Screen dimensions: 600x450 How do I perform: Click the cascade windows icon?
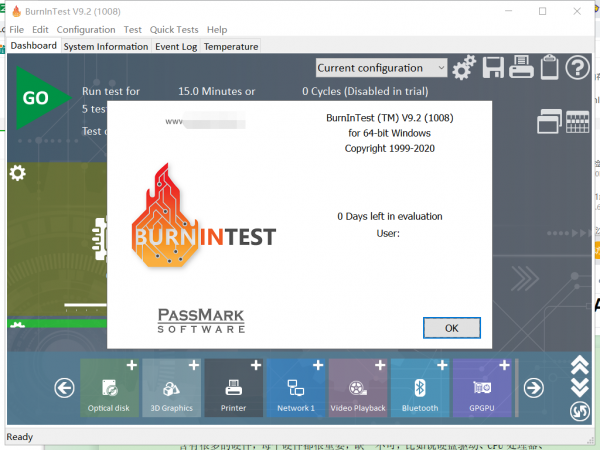click(x=549, y=122)
